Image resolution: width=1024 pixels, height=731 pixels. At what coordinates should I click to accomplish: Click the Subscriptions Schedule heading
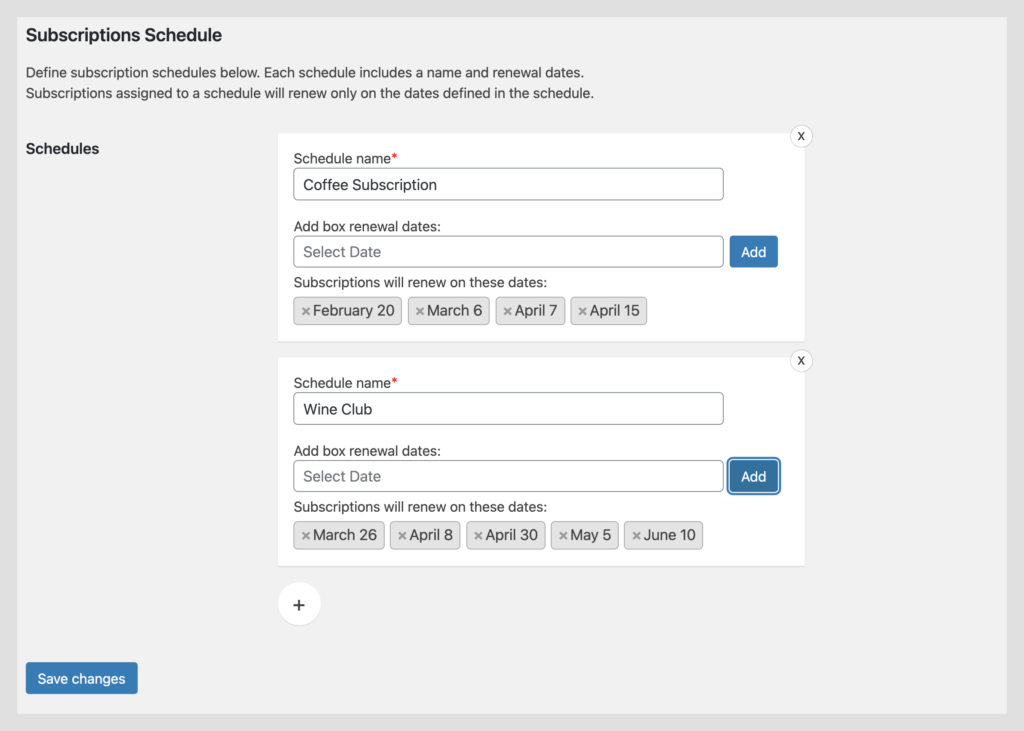coord(123,34)
